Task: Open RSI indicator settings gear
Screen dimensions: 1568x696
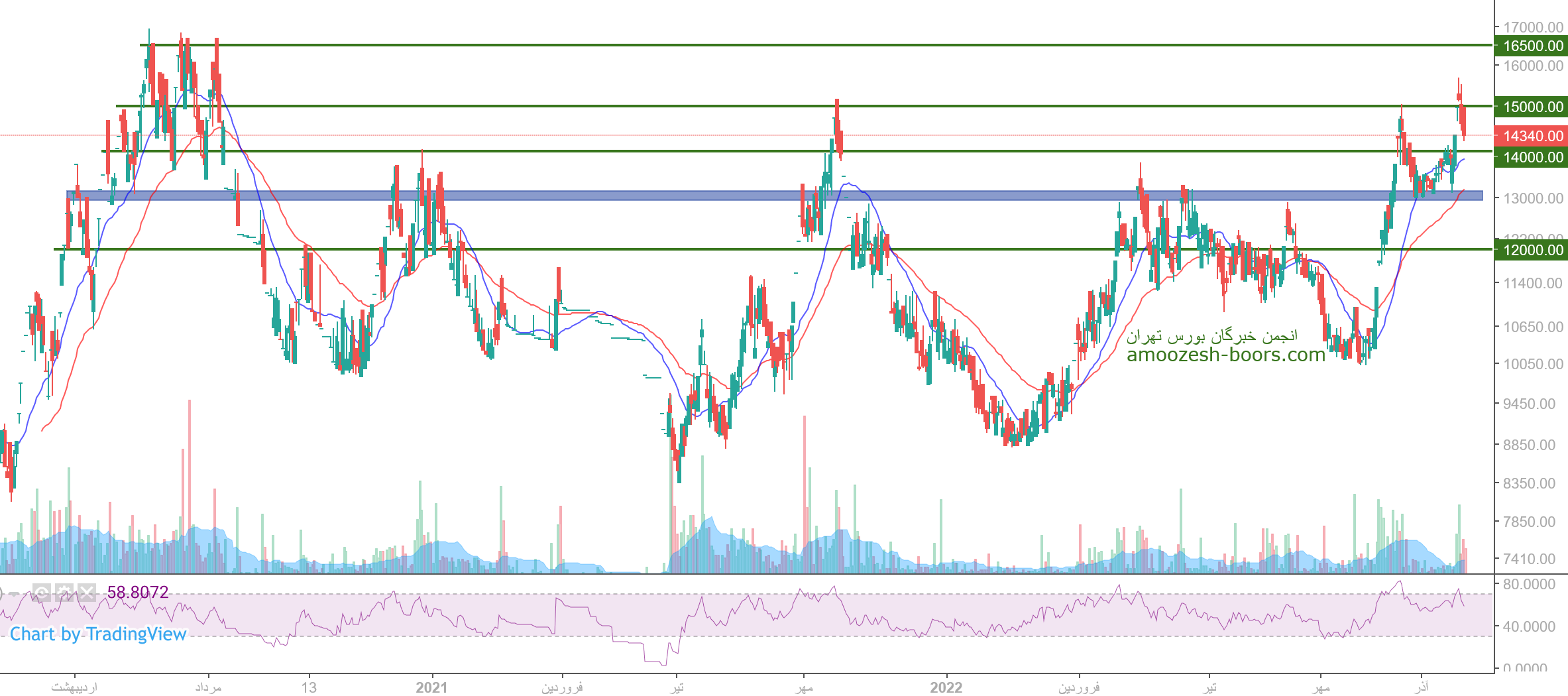Action: [64, 592]
